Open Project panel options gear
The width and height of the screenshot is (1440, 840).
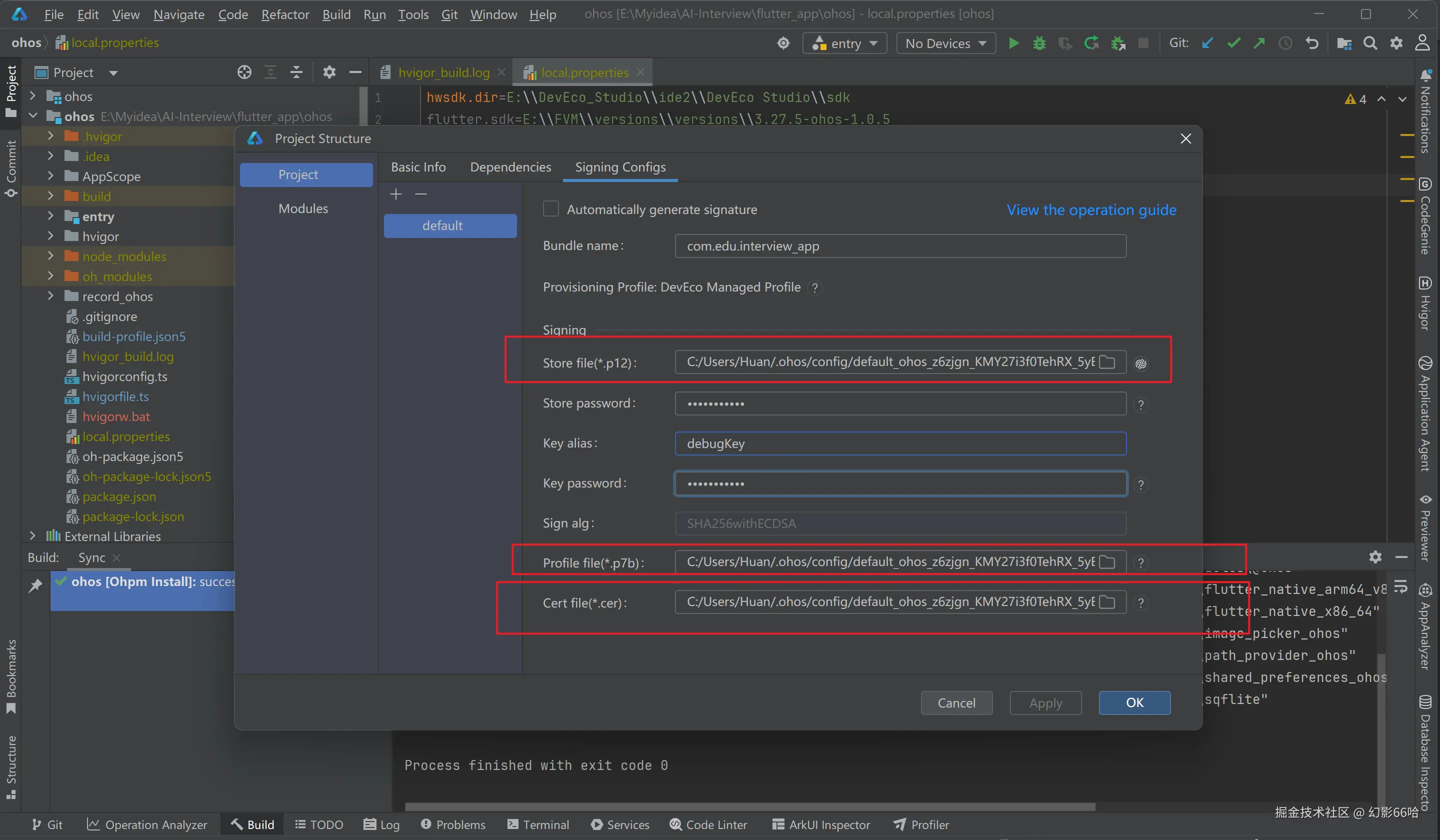click(329, 72)
